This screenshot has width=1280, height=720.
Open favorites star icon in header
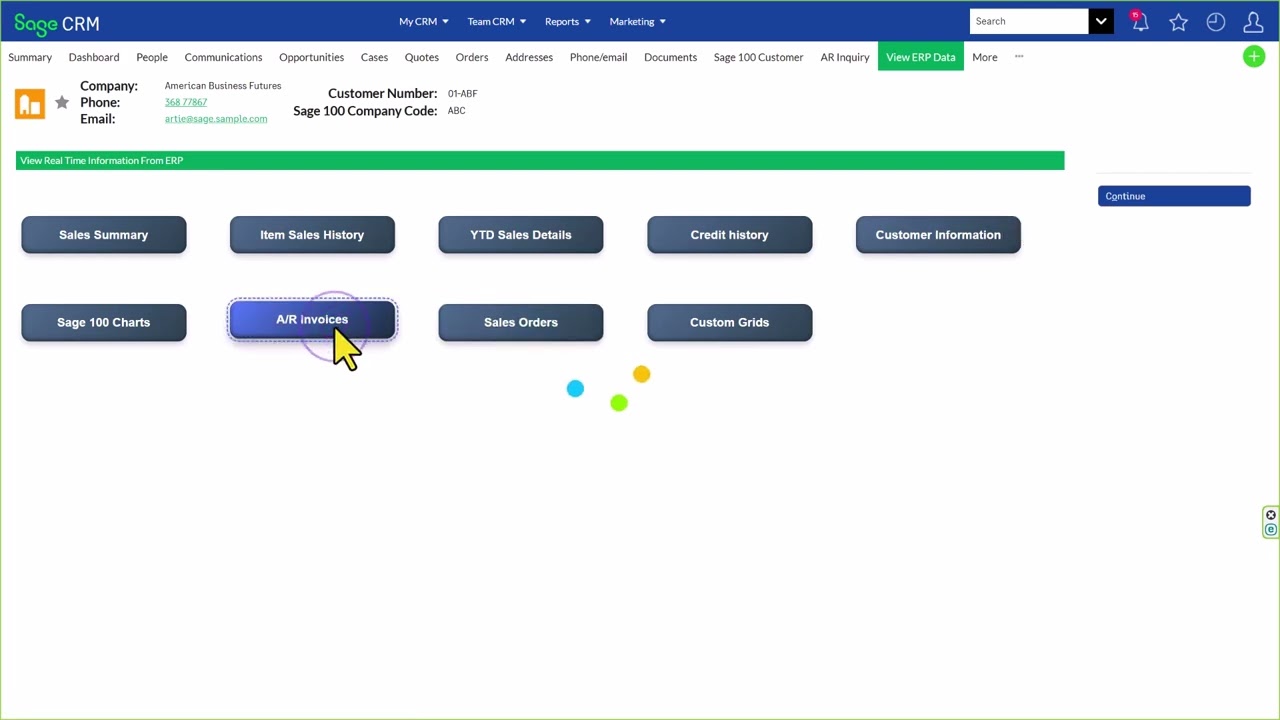coord(1178,22)
